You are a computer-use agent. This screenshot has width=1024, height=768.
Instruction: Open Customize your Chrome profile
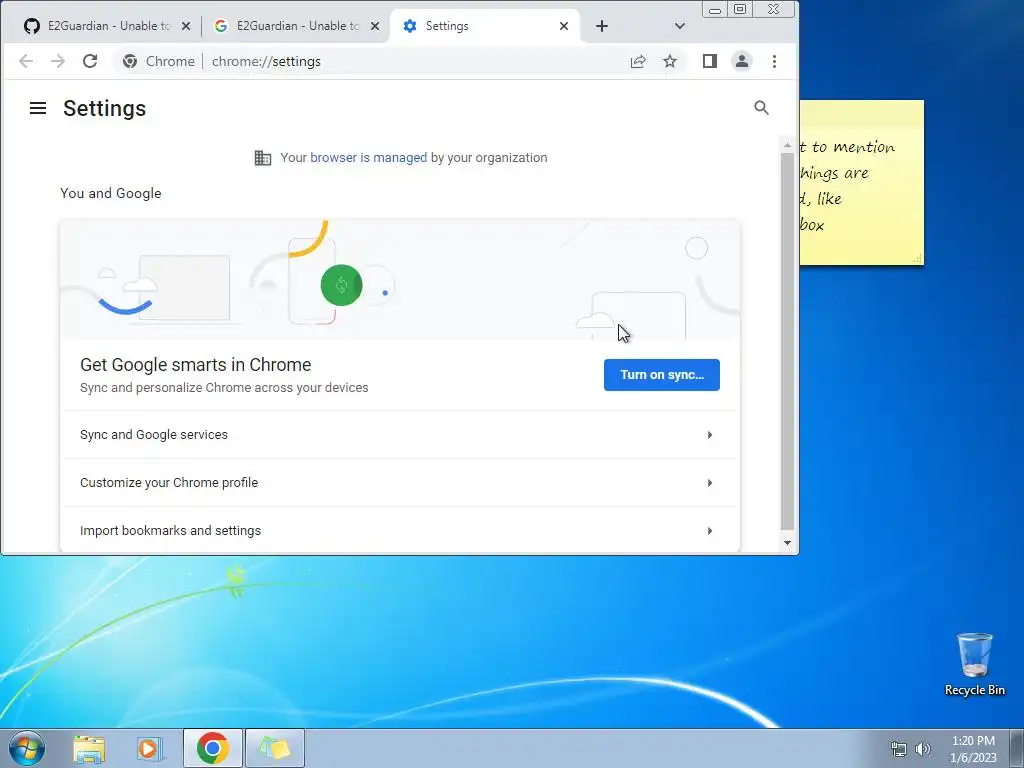pos(400,483)
